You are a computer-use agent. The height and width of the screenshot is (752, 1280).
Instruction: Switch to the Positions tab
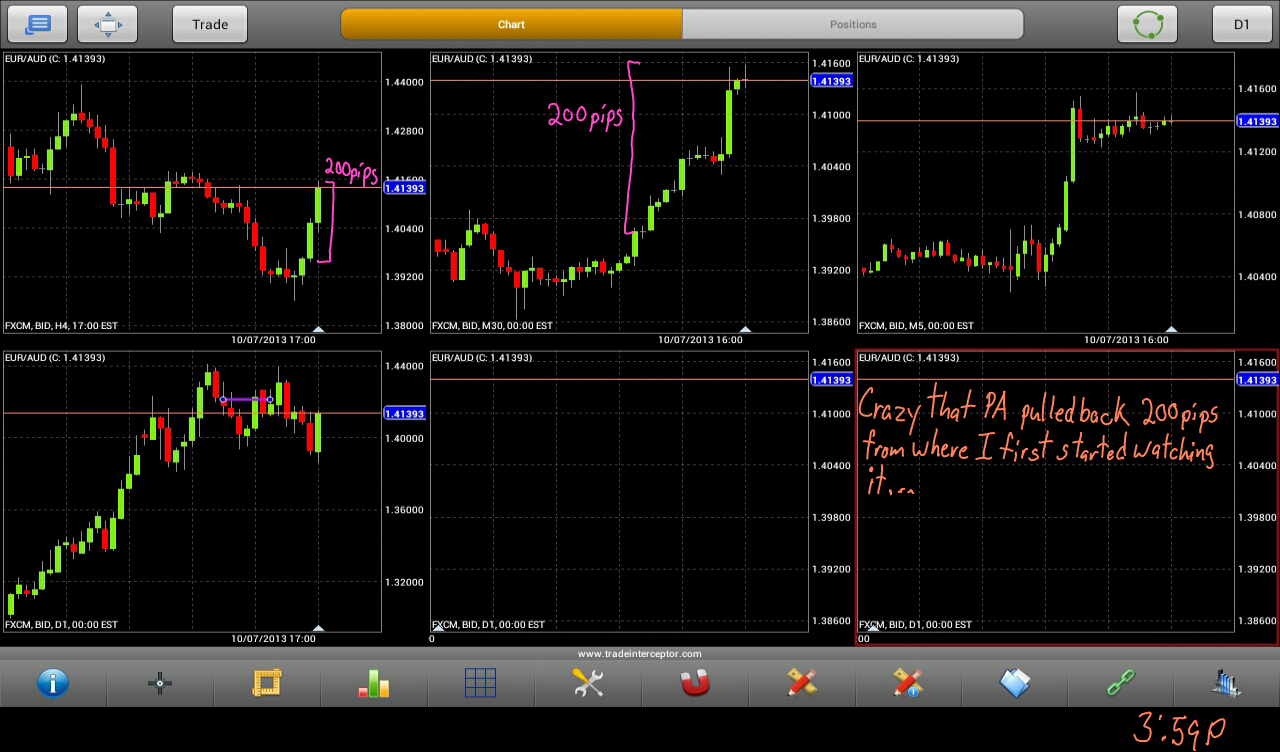coord(853,24)
